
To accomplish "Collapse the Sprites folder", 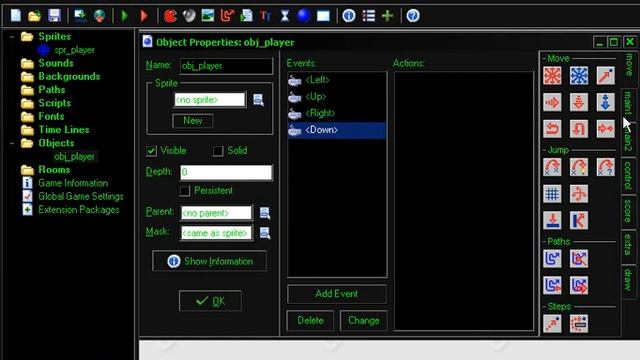I will tap(12, 37).
